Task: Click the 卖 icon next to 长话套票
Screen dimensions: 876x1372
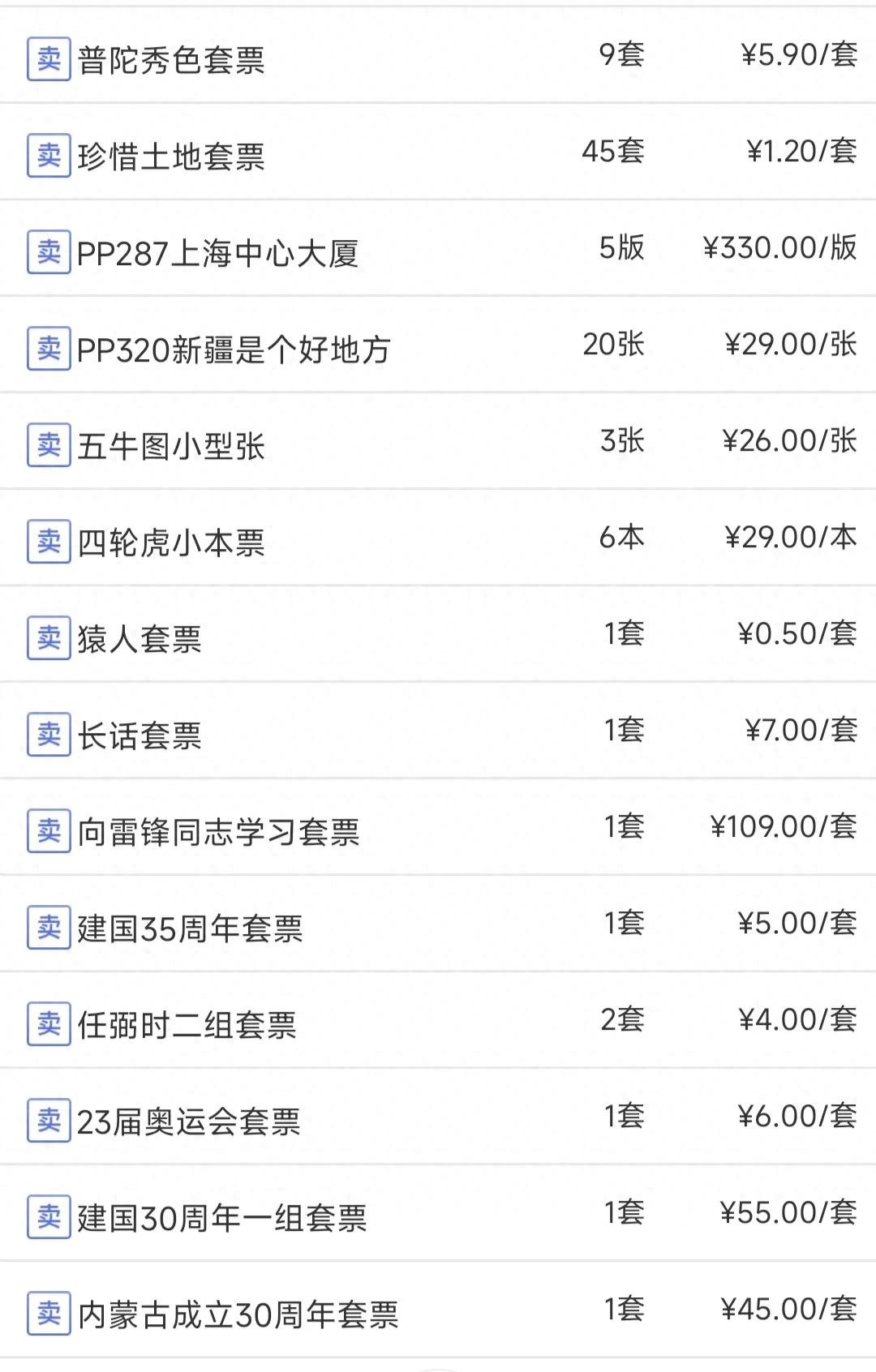Action: pos(49,735)
